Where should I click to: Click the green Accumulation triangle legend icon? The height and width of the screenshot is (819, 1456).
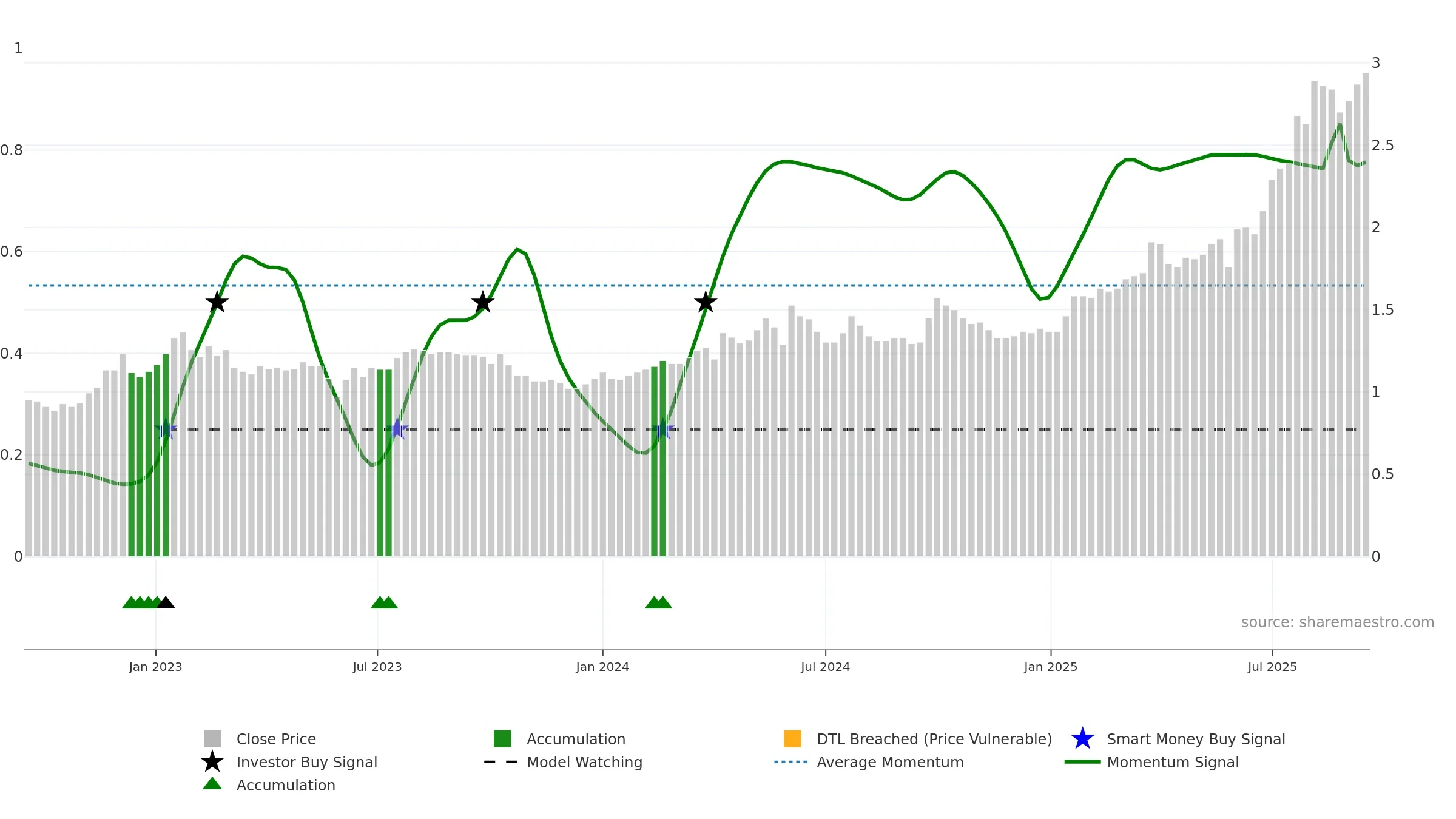212,784
